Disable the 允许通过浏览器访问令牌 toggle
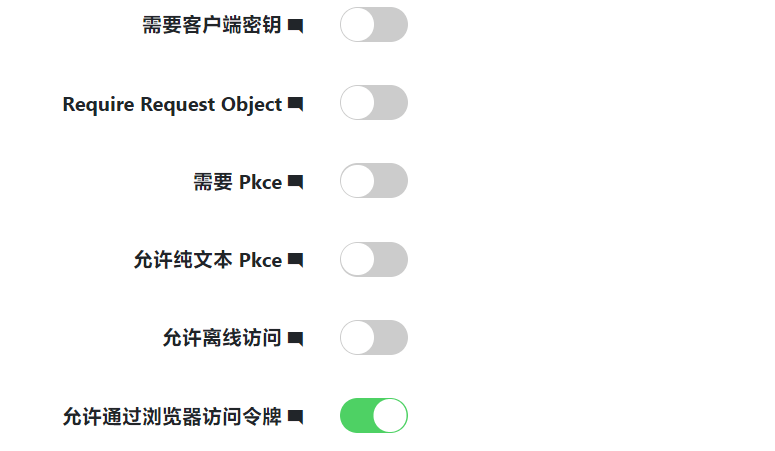 pyautogui.click(x=373, y=416)
